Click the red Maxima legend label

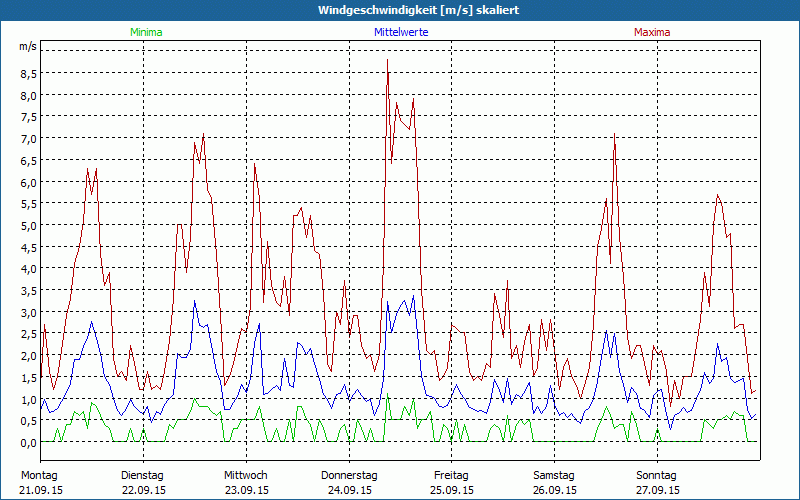(652, 32)
